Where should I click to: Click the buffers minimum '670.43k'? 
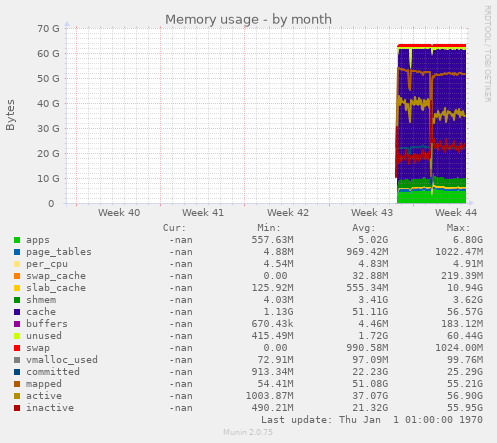273,324
